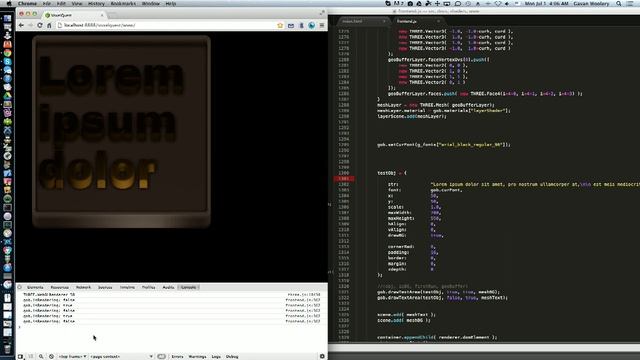Switch to the Resources DevTools tab

pyautogui.click(x=60, y=287)
